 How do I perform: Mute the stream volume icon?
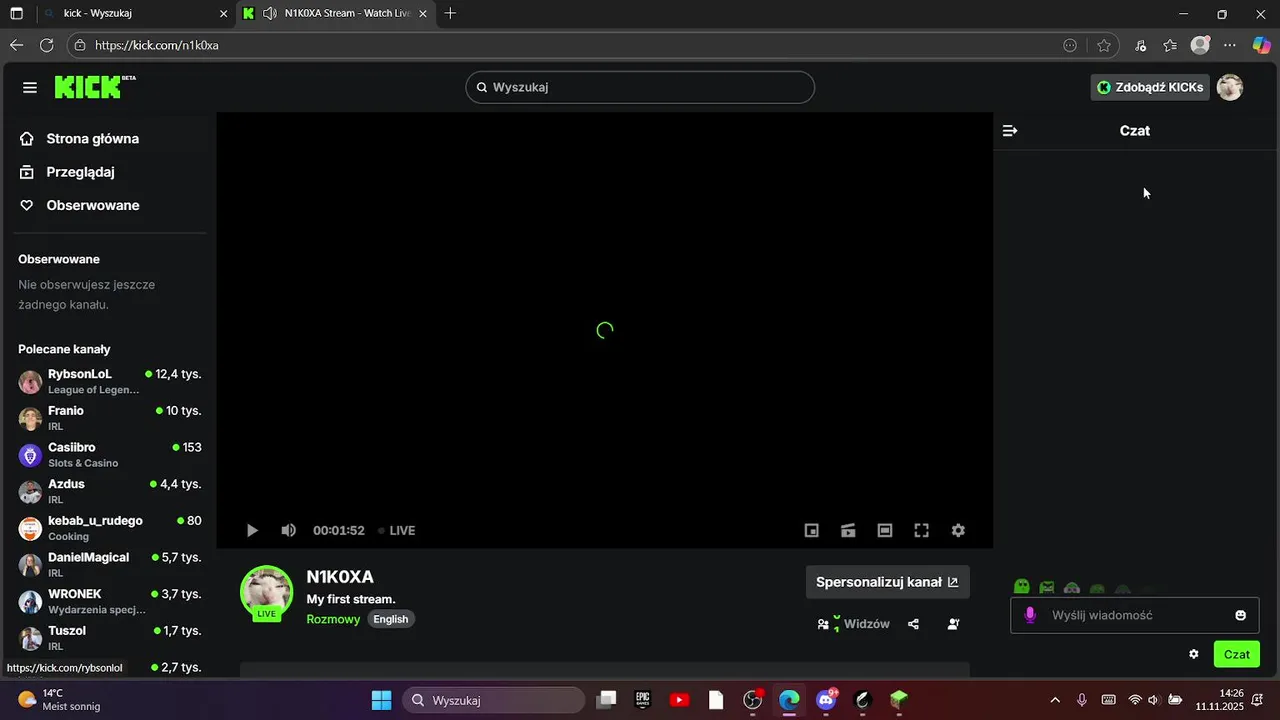coord(288,530)
